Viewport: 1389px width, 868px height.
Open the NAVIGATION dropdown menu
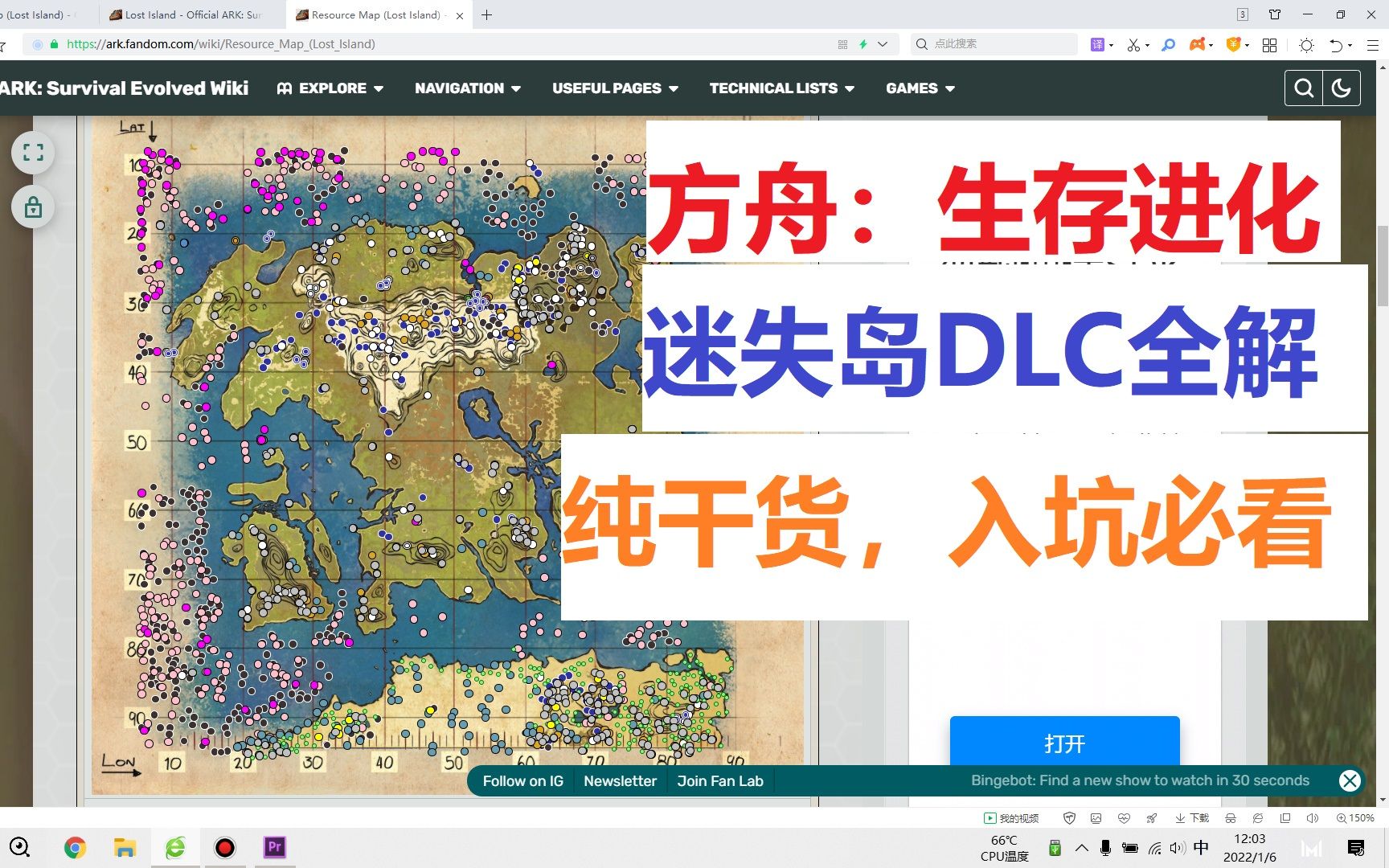coord(468,88)
